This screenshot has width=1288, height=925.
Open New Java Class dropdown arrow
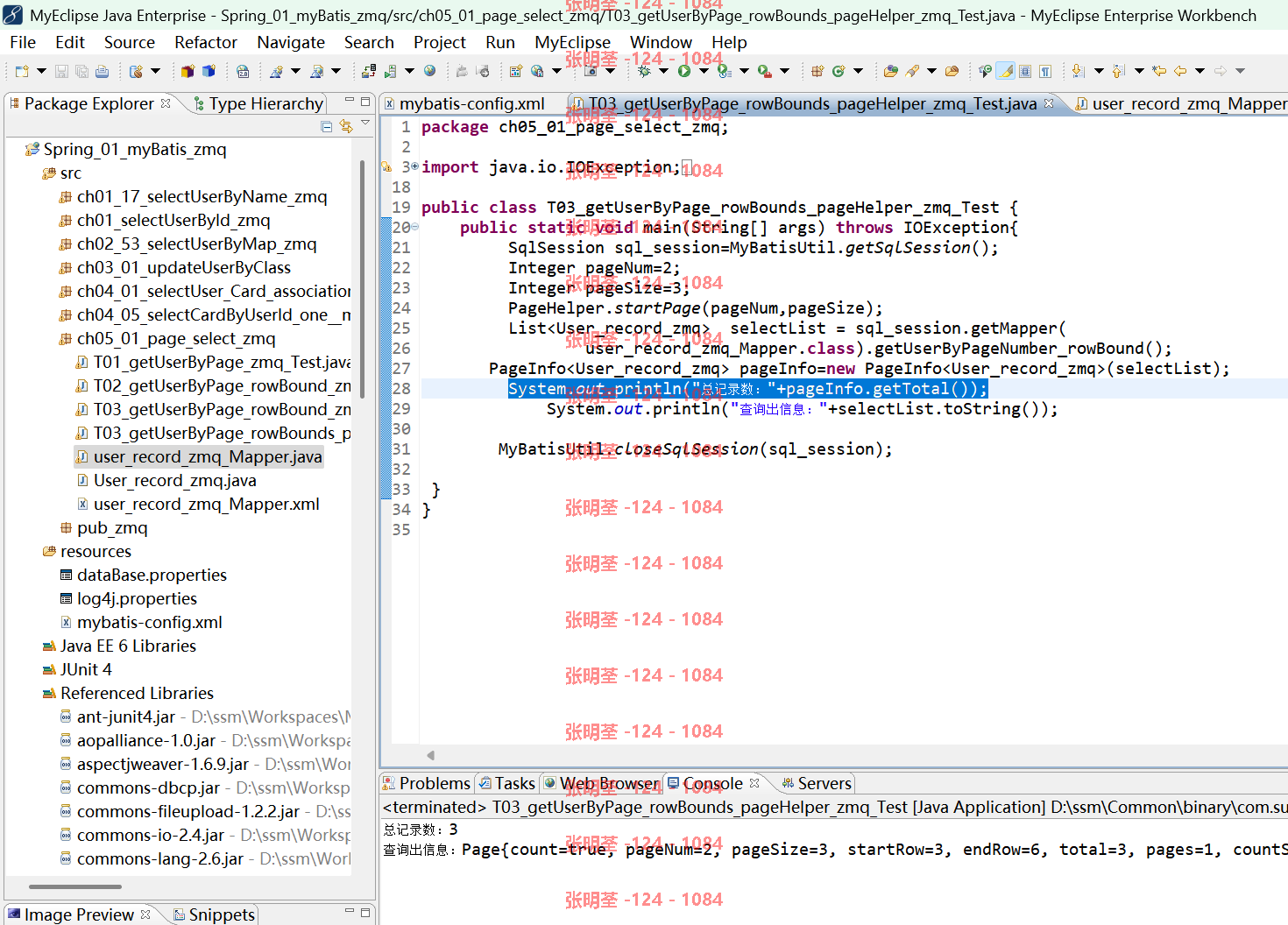(x=858, y=71)
